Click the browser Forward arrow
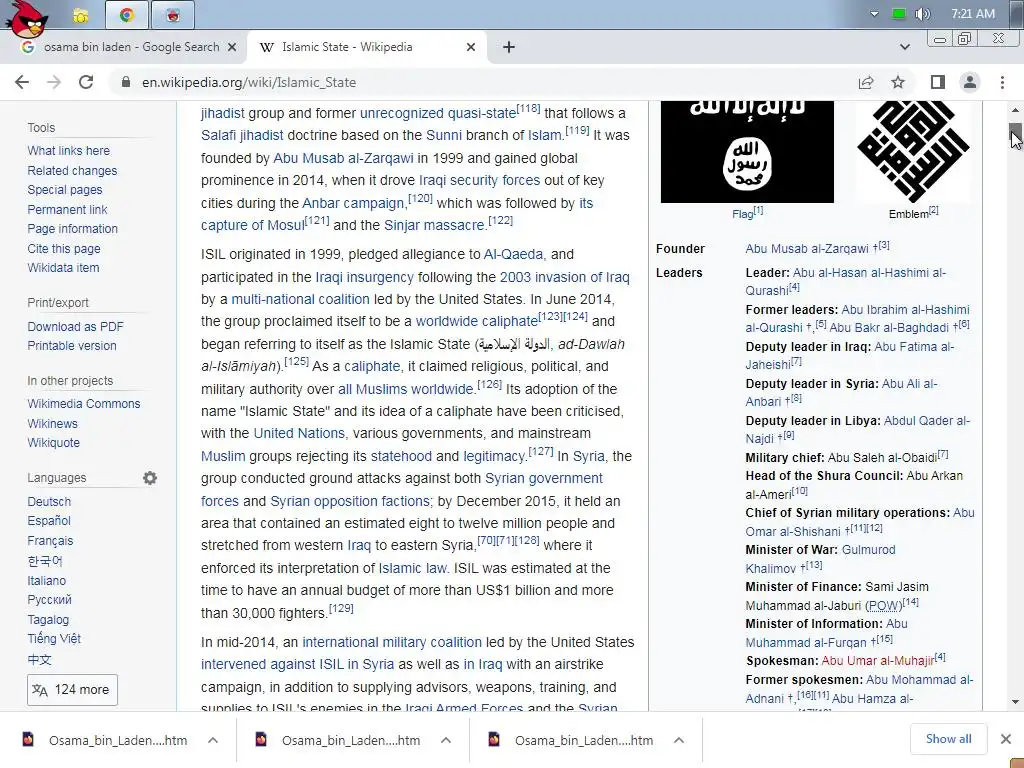The image size is (1024, 768). [54, 82]
